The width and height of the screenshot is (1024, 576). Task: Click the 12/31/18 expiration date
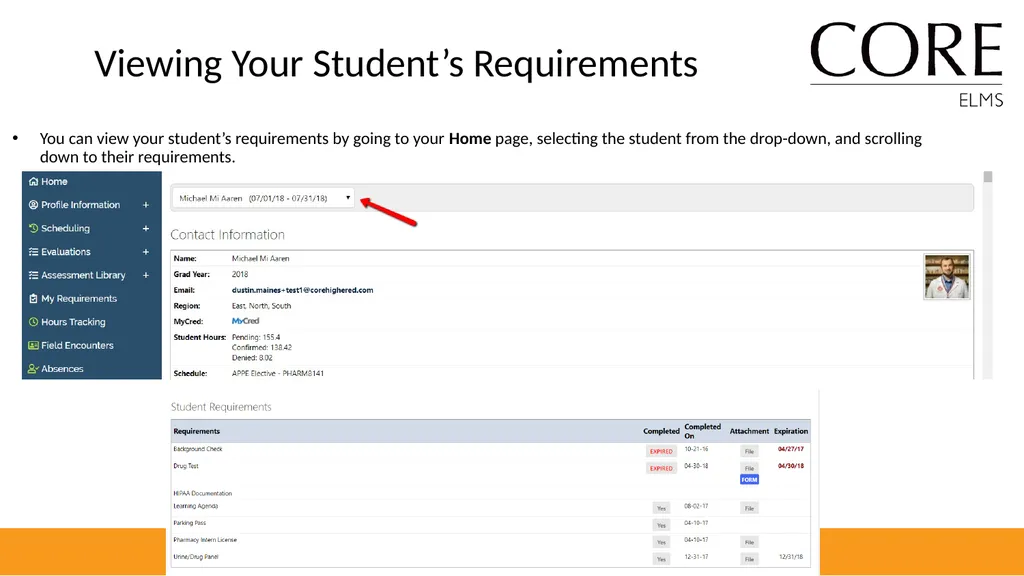point(791,557)
